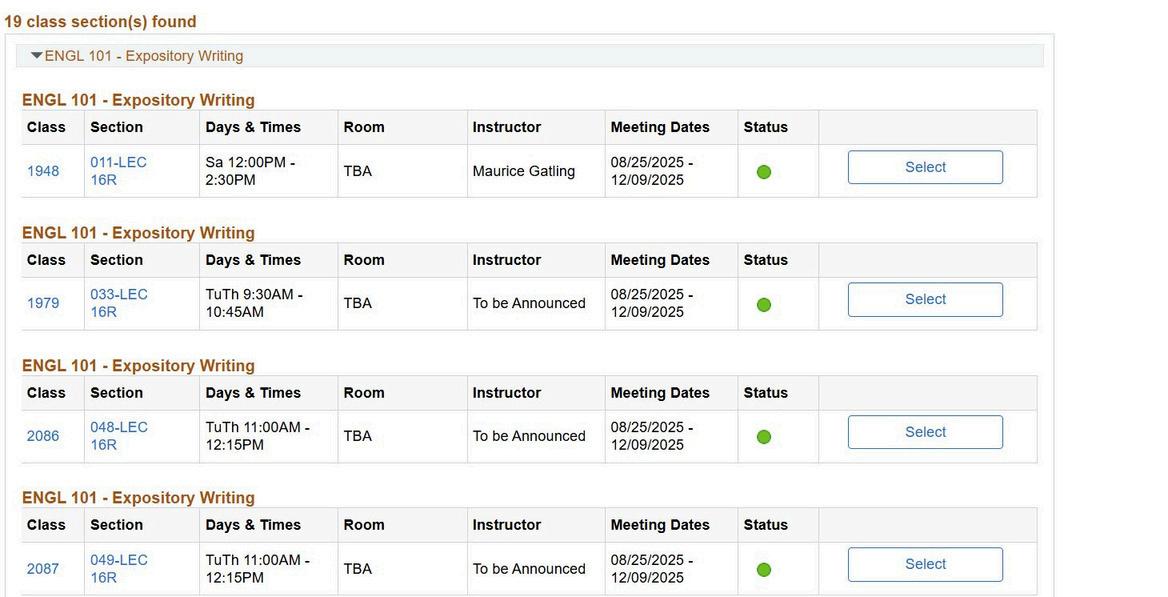1168x597 pixels.
Task: Open class number 2086 link
Action: click(43, 436)
